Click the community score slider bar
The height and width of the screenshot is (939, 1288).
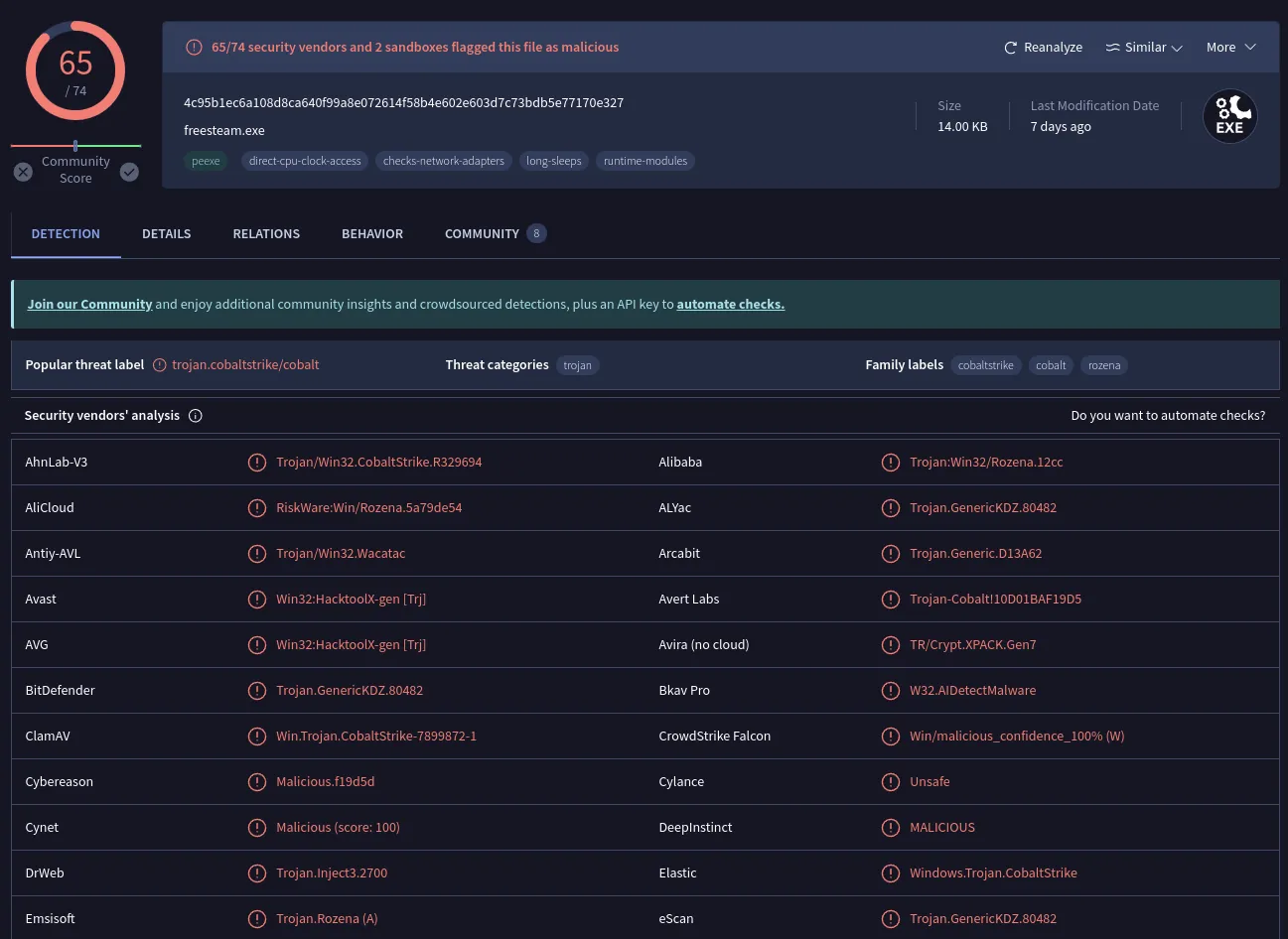pyautogui.click(x=75, y=146)
